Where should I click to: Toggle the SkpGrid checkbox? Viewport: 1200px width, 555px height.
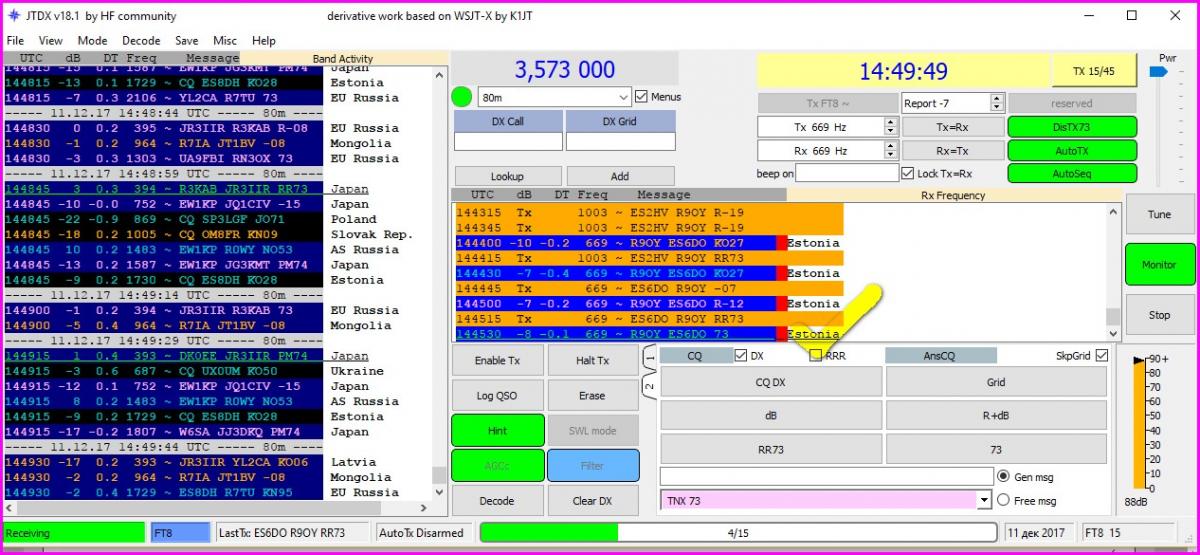click(1101, 355)
